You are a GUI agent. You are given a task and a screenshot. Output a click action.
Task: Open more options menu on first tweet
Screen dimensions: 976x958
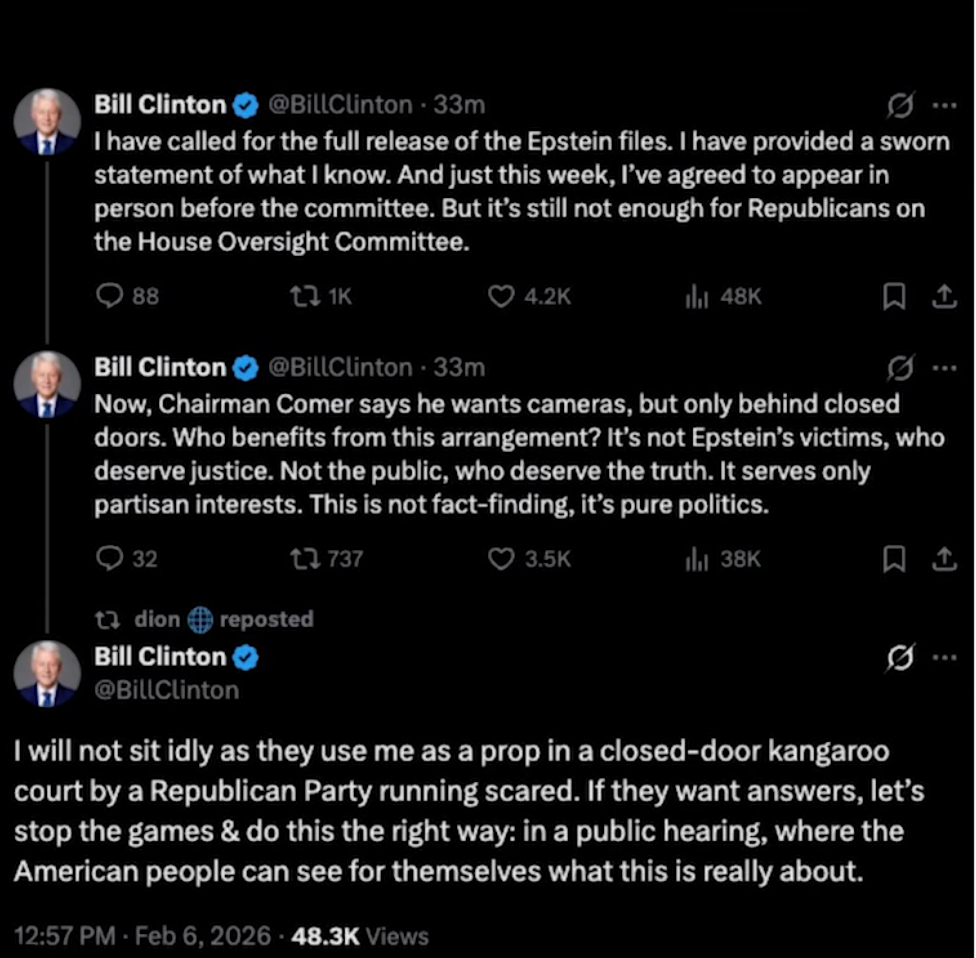943,105
